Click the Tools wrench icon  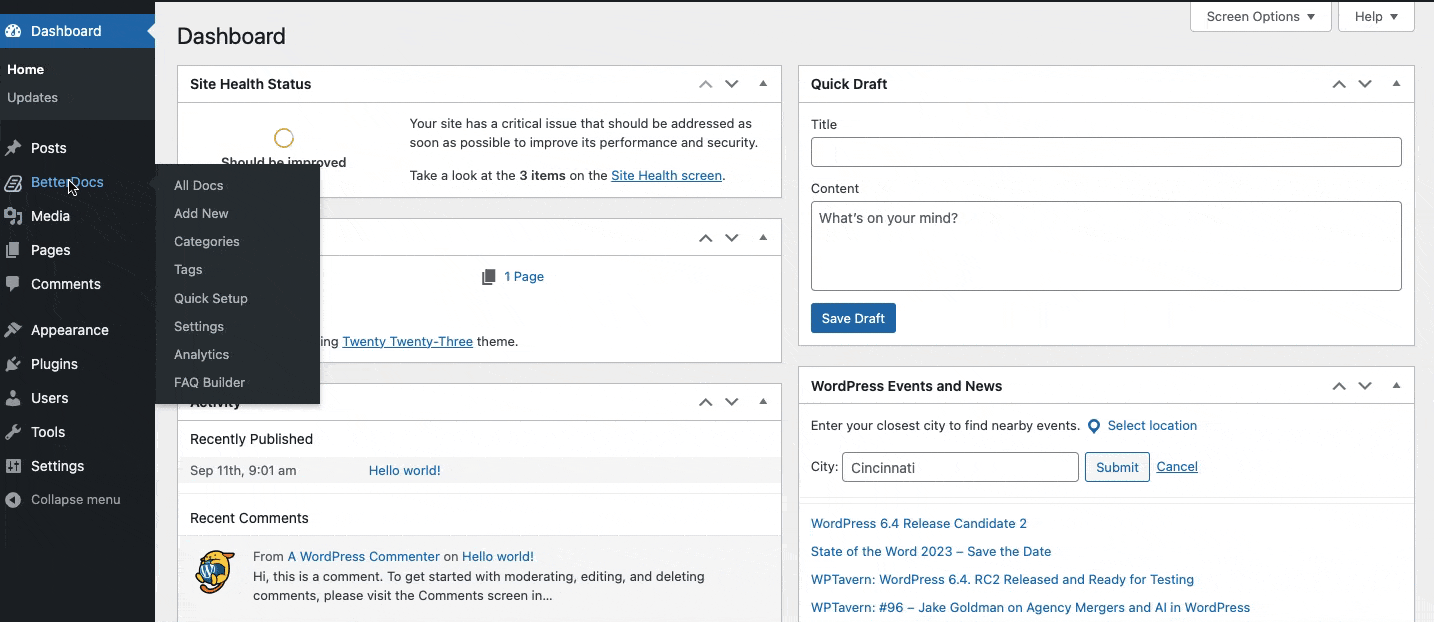[15, 432]
